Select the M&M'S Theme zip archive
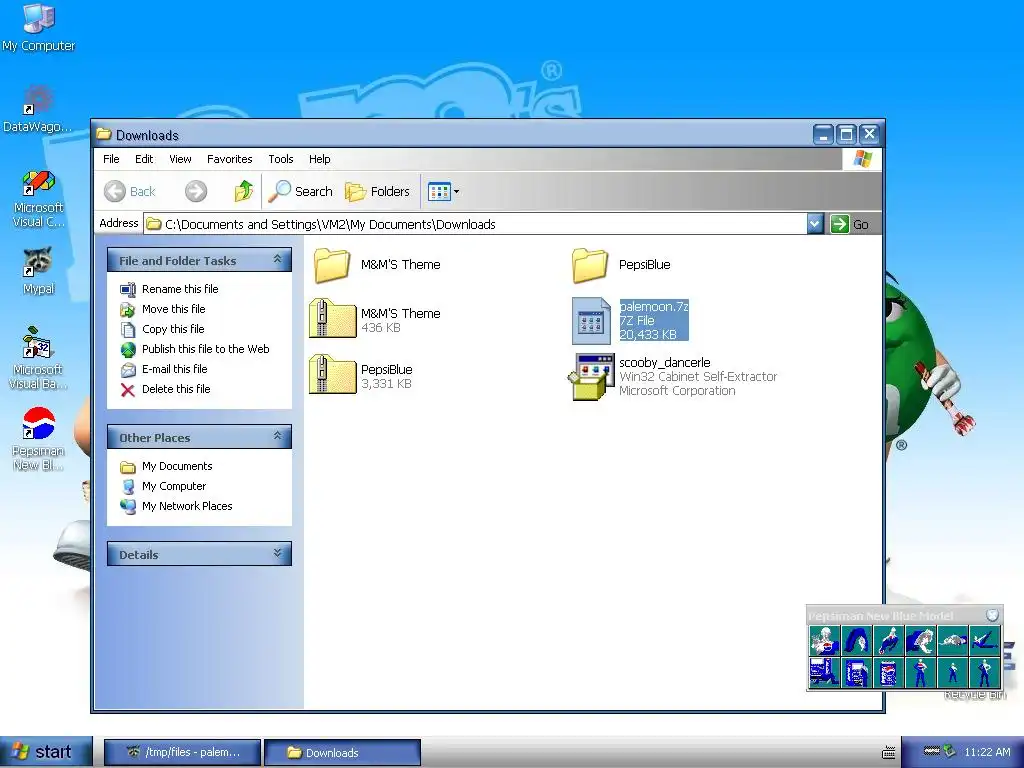Image resolution: width=1024 pixels, height=768 pixels. 376,319
